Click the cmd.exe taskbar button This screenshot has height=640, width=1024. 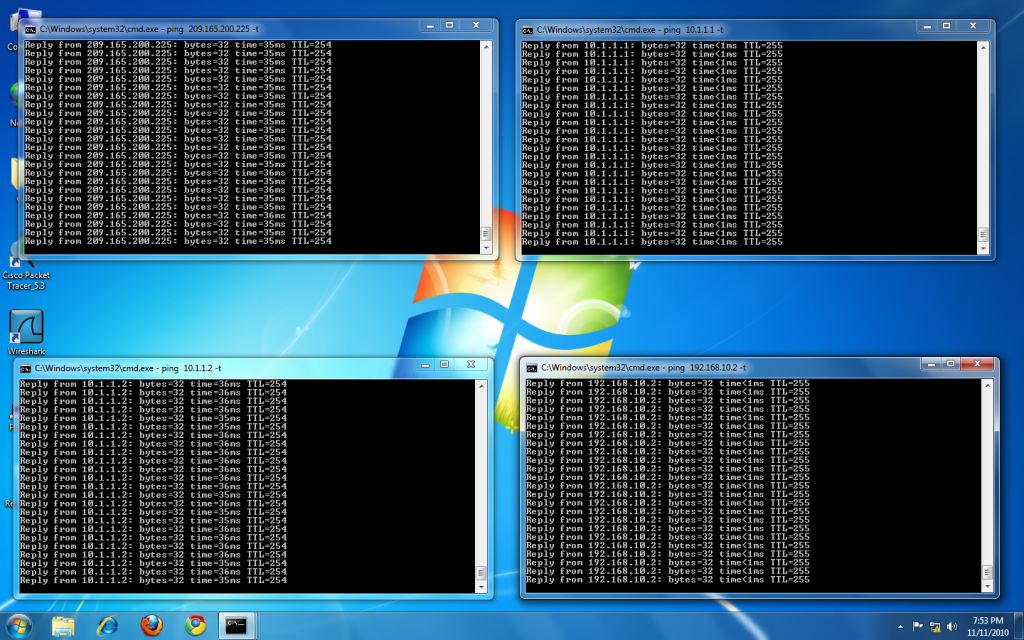click(239, 625)
